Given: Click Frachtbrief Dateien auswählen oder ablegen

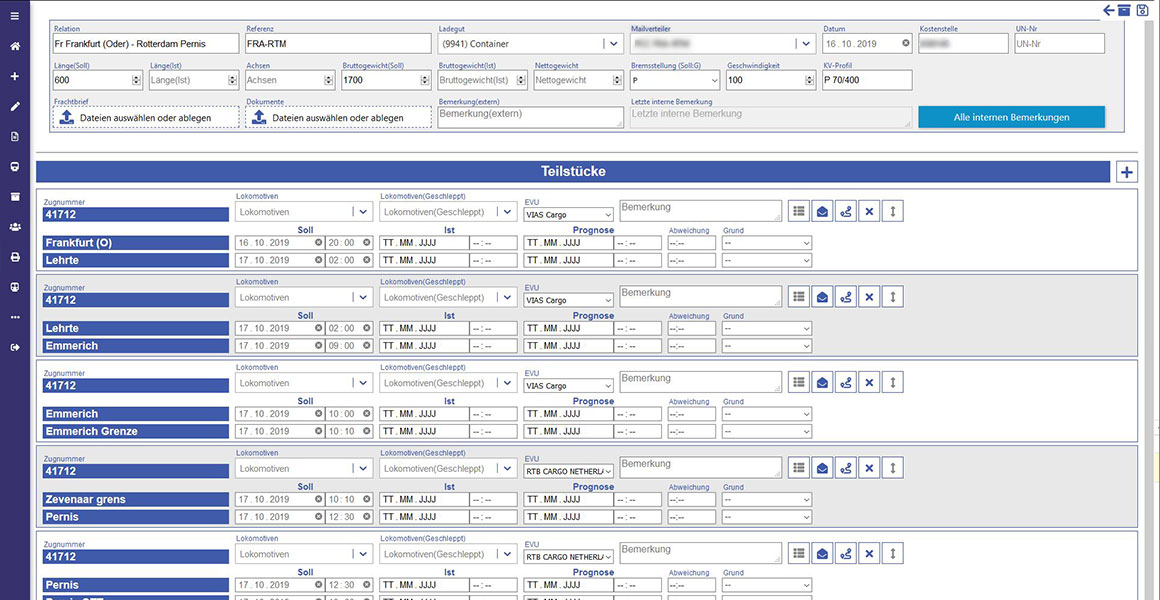Looking at the screenshot, I should coord(146,117).
